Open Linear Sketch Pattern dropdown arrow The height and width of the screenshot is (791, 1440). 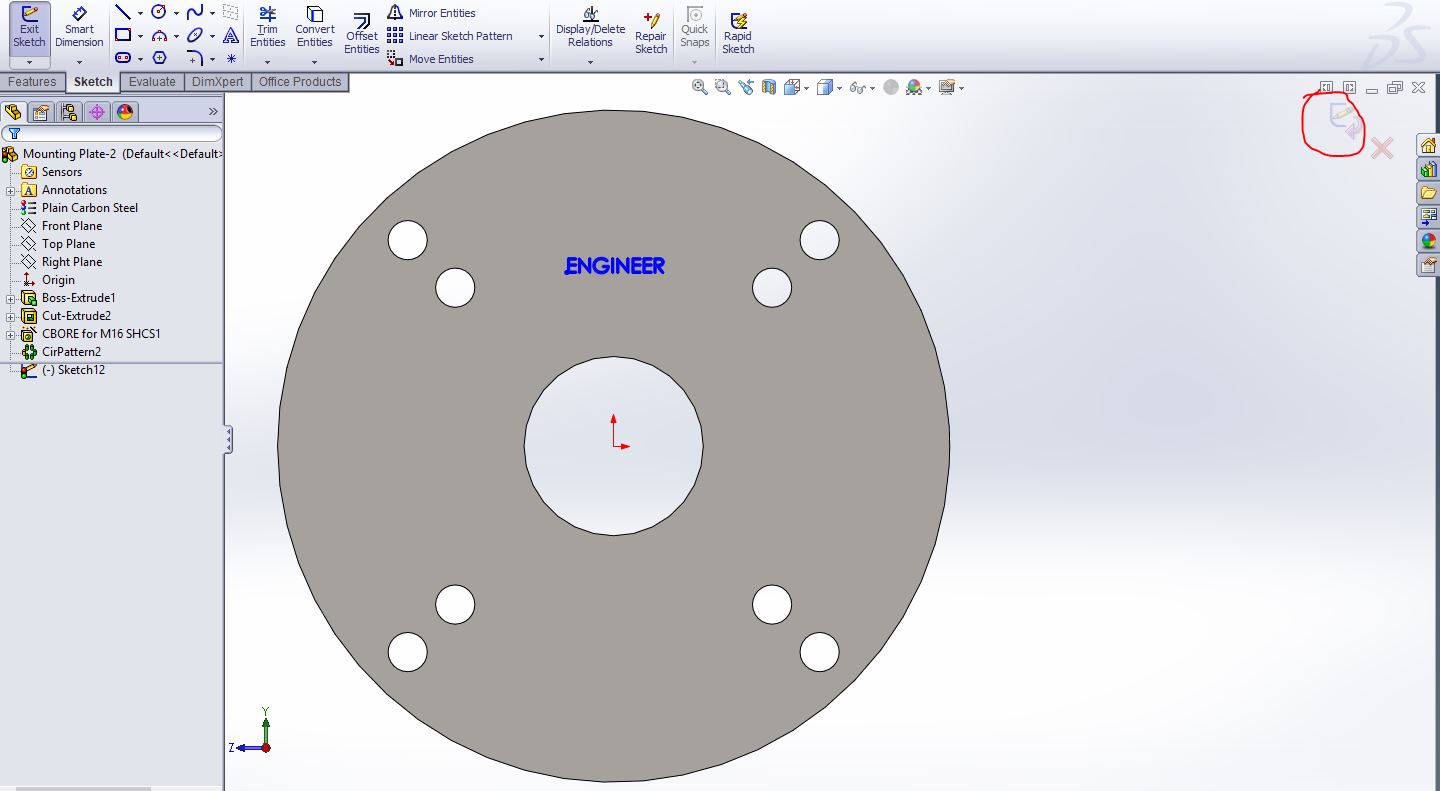541,37
